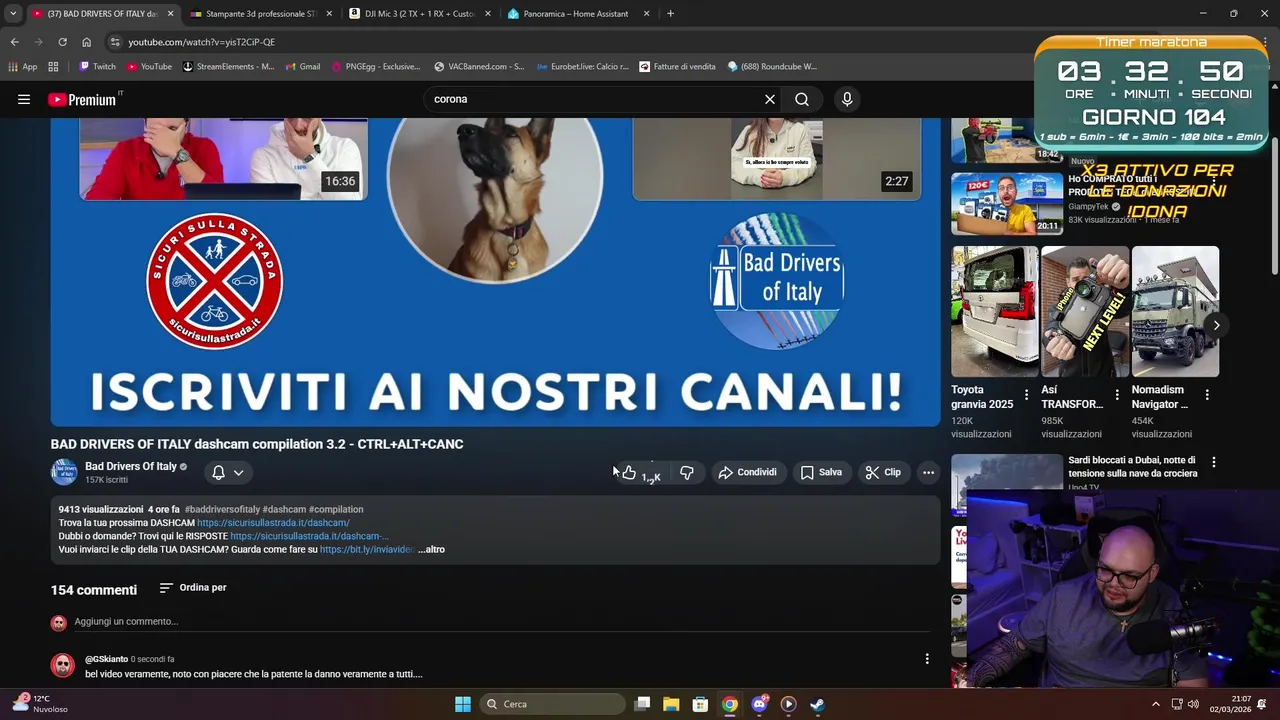The width and height of the screenshot is (1280, 720).
Task: Open Gmail bookmark
Action: coord(302,67)
